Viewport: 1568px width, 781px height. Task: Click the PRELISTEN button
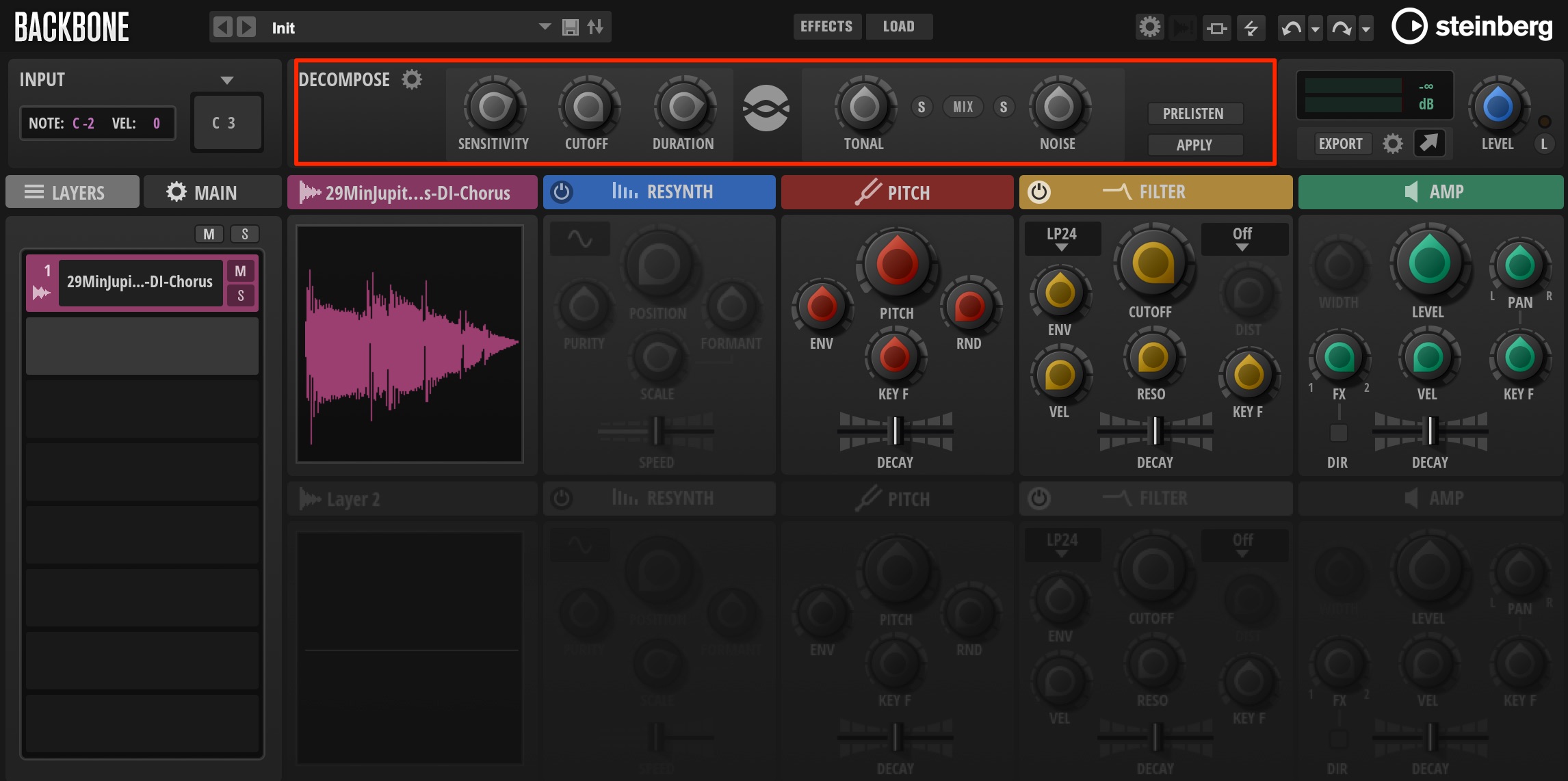pos(1194,114)
